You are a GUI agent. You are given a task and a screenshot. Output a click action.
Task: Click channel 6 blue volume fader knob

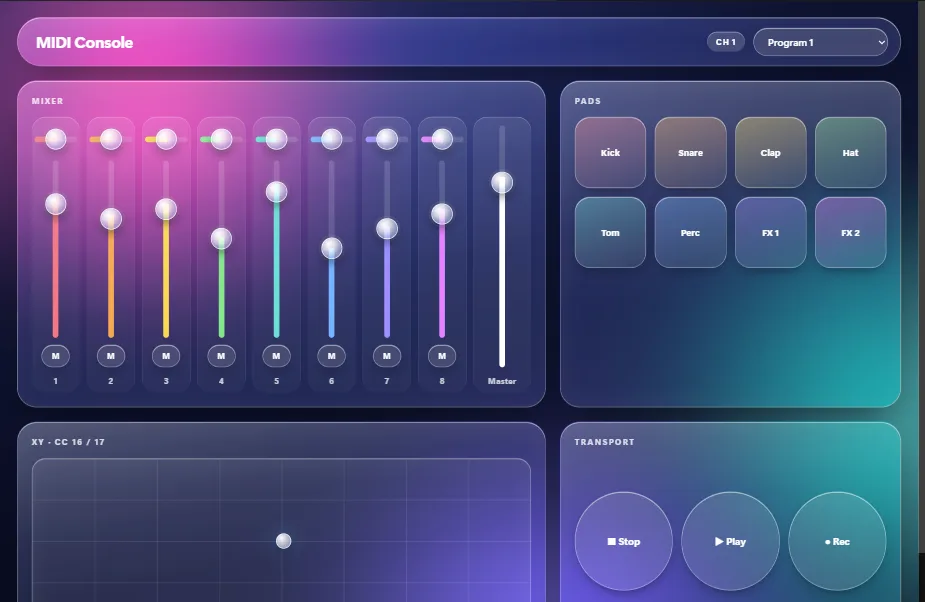[332, 248]
